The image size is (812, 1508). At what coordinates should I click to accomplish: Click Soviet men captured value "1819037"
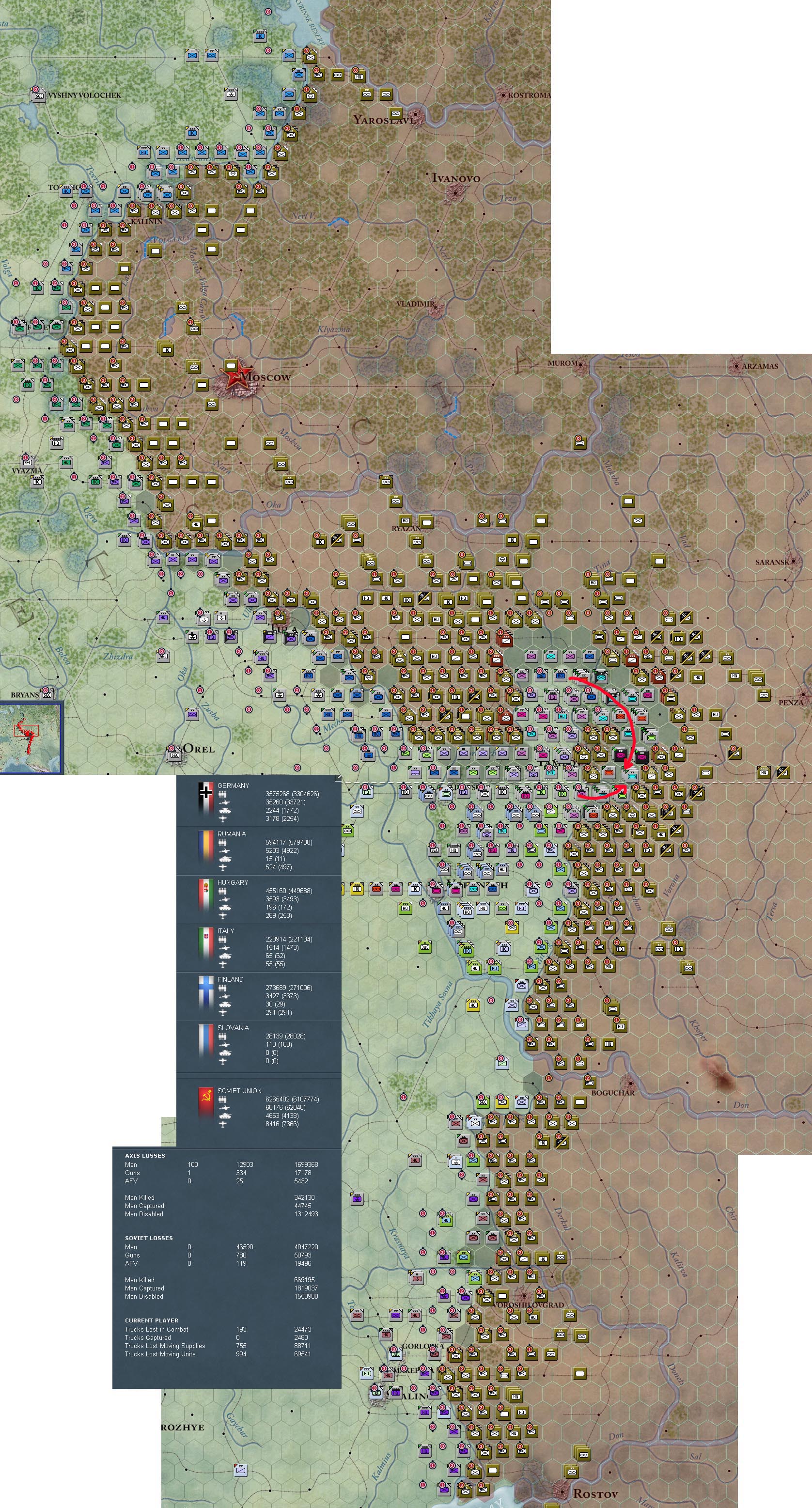coord(306,1288)
